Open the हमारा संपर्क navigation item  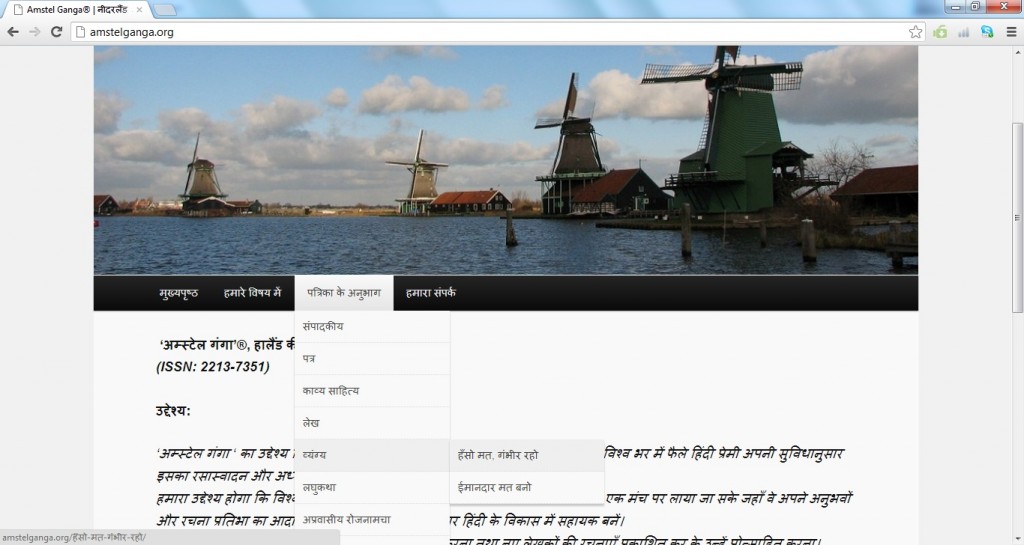coord(431,293)
